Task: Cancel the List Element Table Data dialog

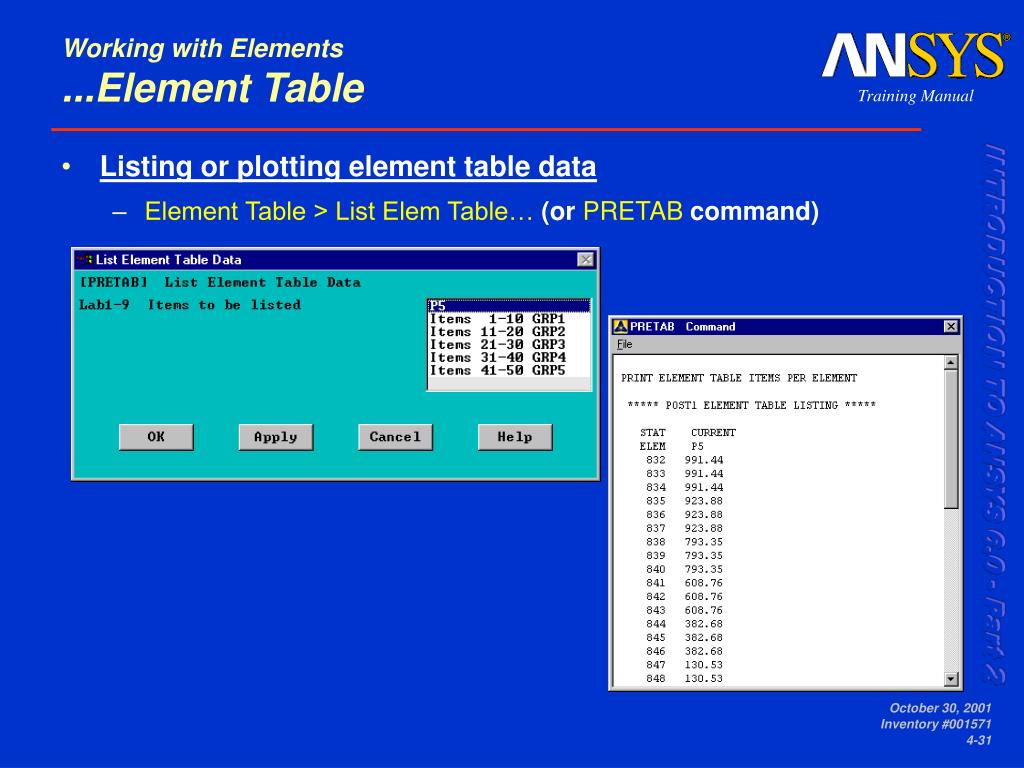Action: [x=395, y=437]
